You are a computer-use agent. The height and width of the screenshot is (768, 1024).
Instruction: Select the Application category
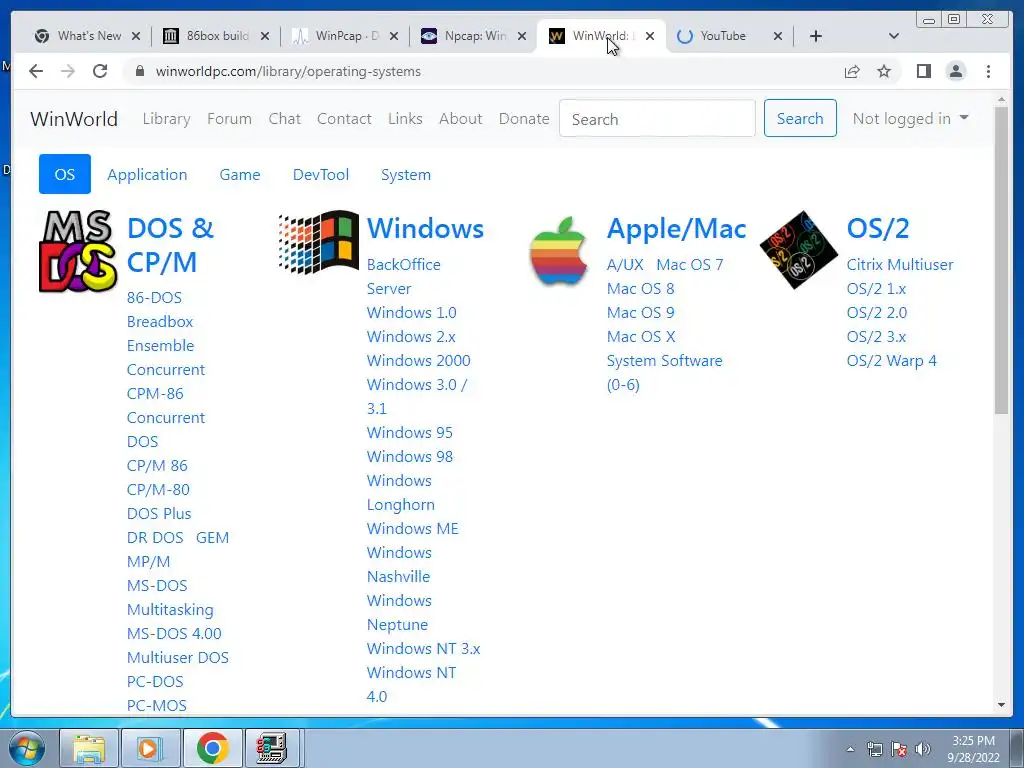tap(147, 174)
